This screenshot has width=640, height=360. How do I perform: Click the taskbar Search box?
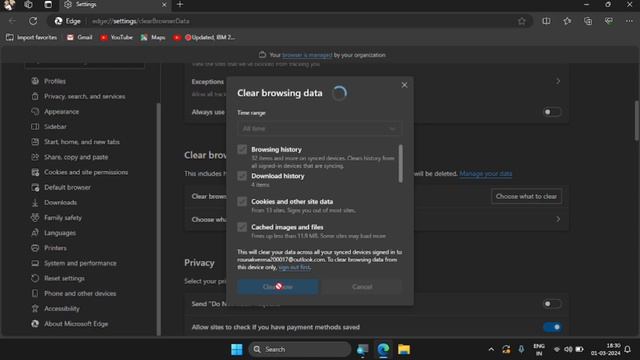coord(300,349)
